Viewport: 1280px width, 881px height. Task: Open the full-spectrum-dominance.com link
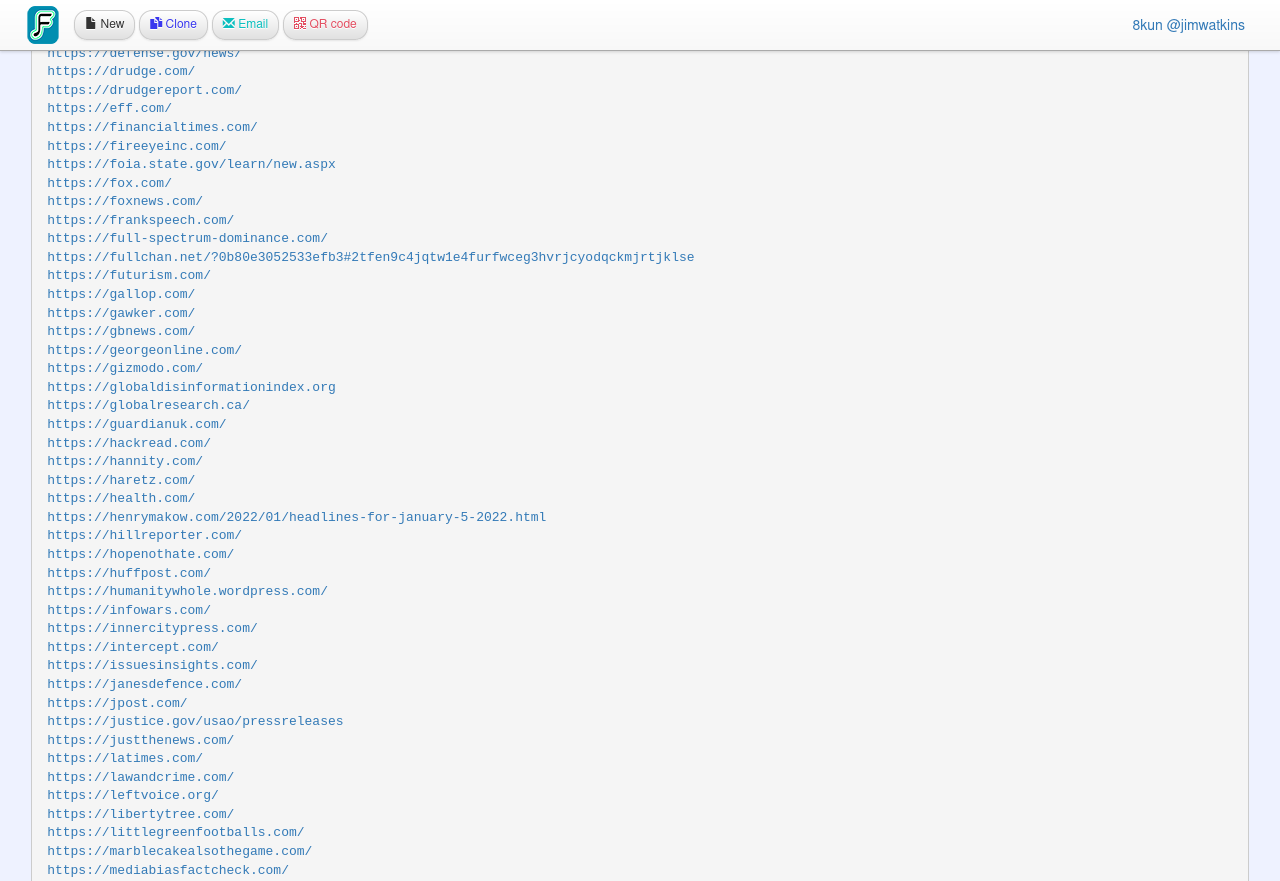pos(187,239)
